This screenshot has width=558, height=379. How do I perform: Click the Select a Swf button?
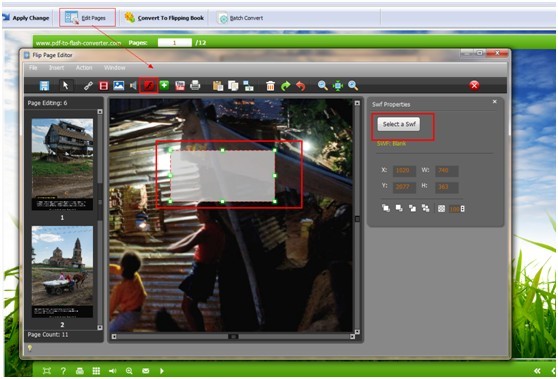399,124
